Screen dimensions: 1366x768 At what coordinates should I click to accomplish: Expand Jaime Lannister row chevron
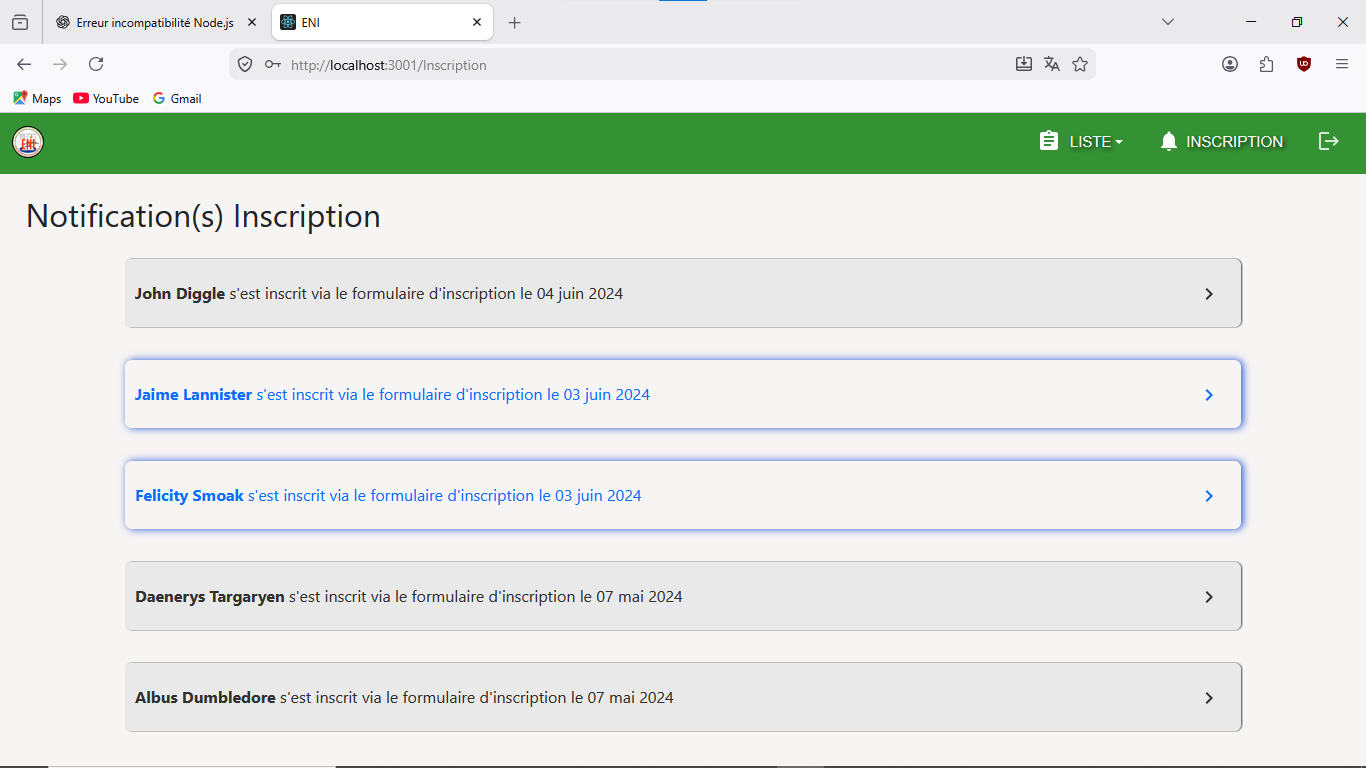click(1209, 395)
